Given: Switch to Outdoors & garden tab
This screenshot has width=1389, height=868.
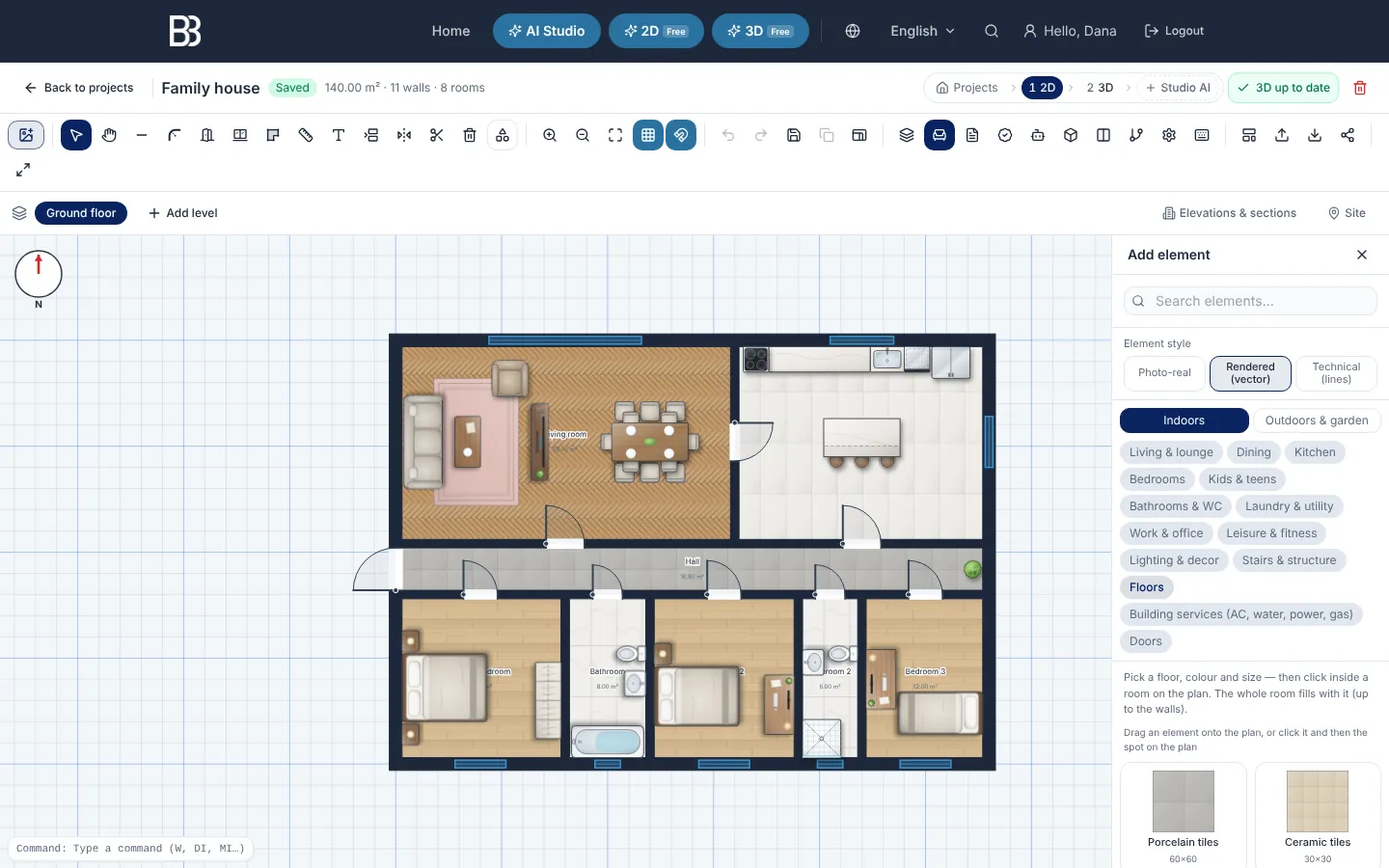Looking at the screenshot, I should (1317, 420).
